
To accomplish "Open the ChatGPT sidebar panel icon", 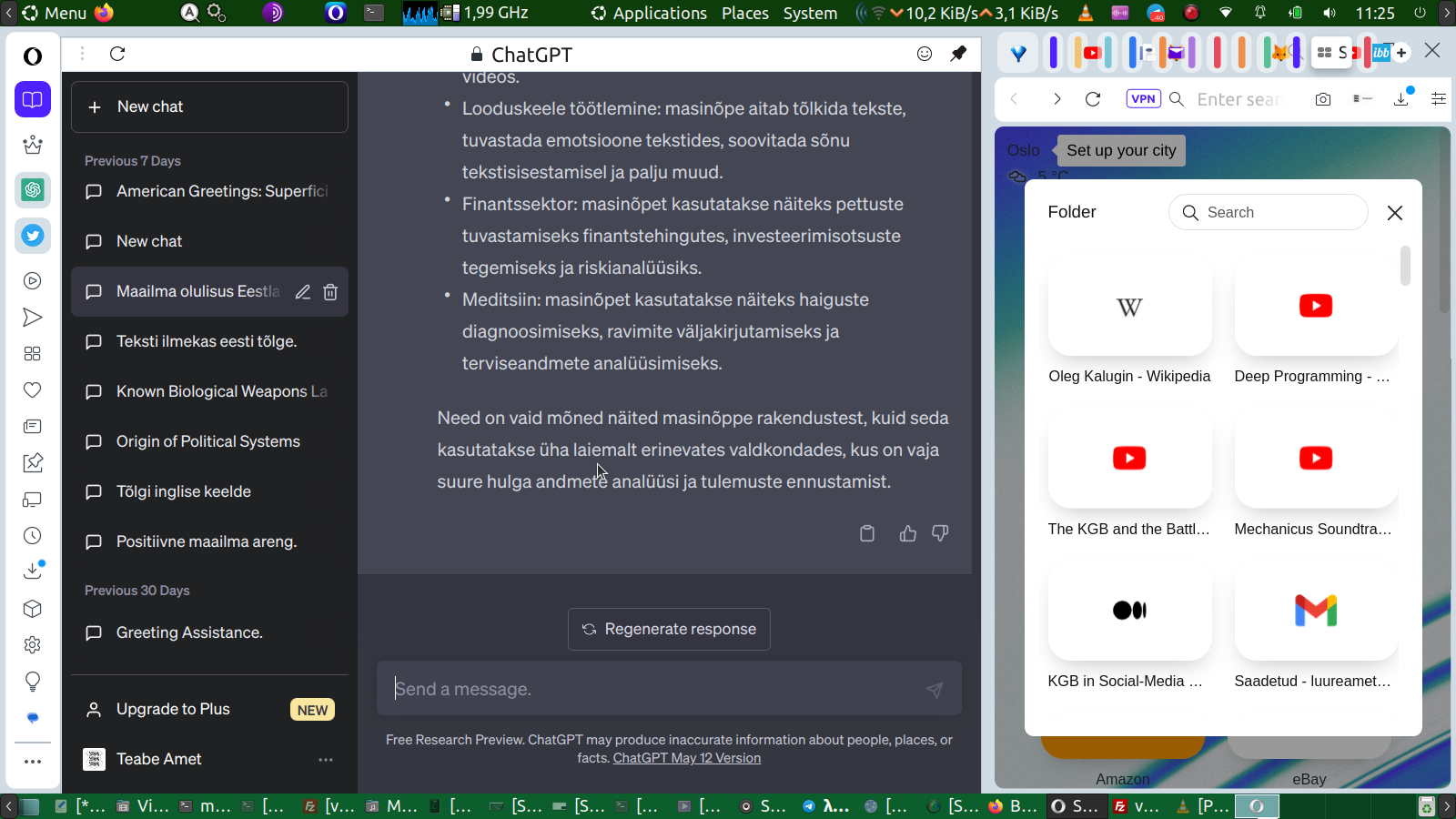I will coord(33,189).
